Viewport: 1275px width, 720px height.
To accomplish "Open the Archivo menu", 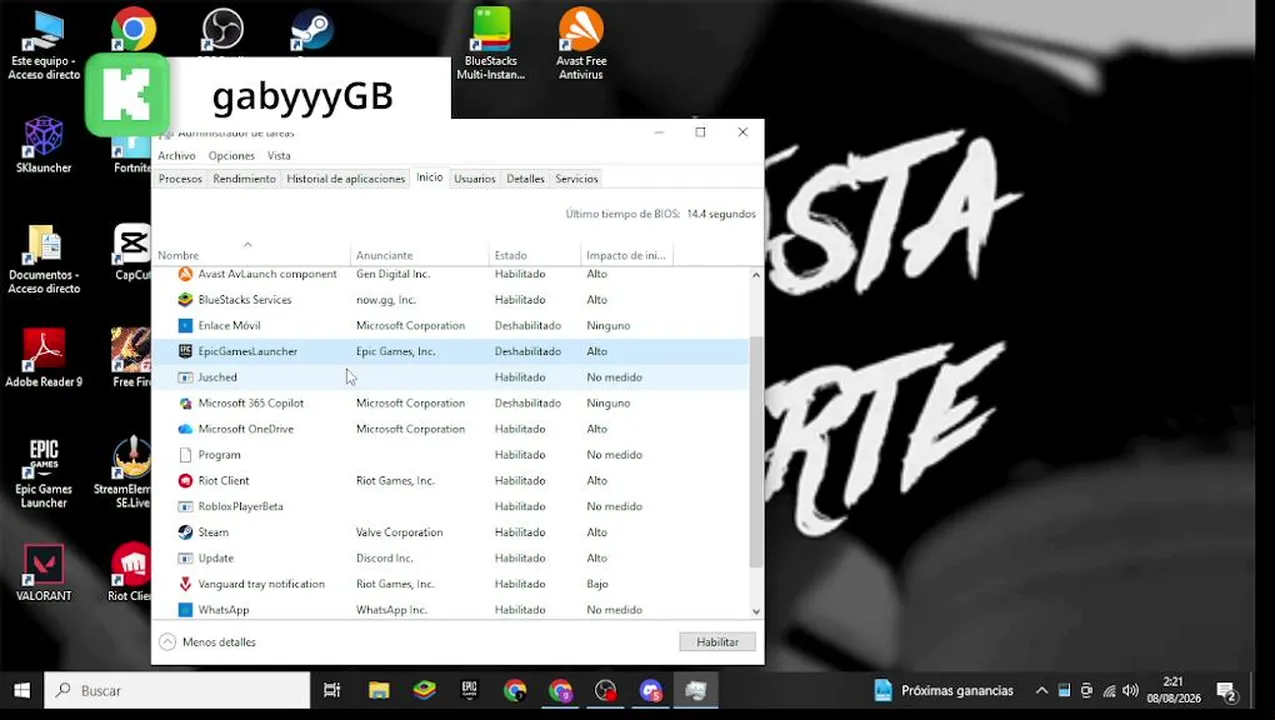I will pos(177,156).
